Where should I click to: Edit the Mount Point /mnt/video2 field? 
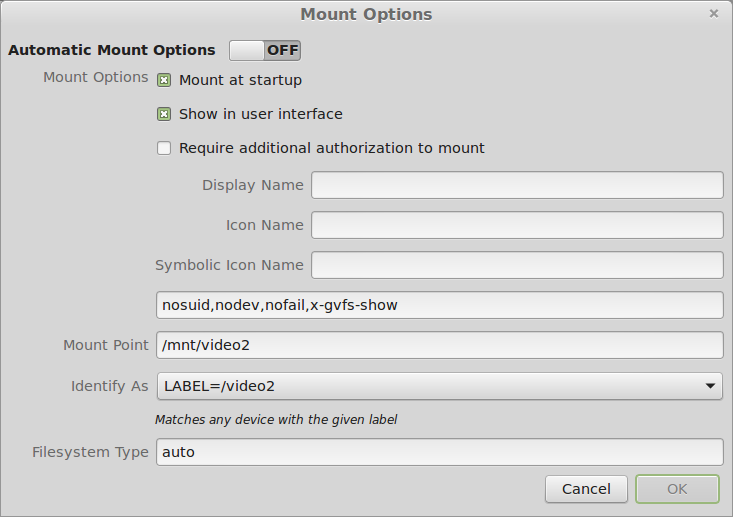pos(439,345)
